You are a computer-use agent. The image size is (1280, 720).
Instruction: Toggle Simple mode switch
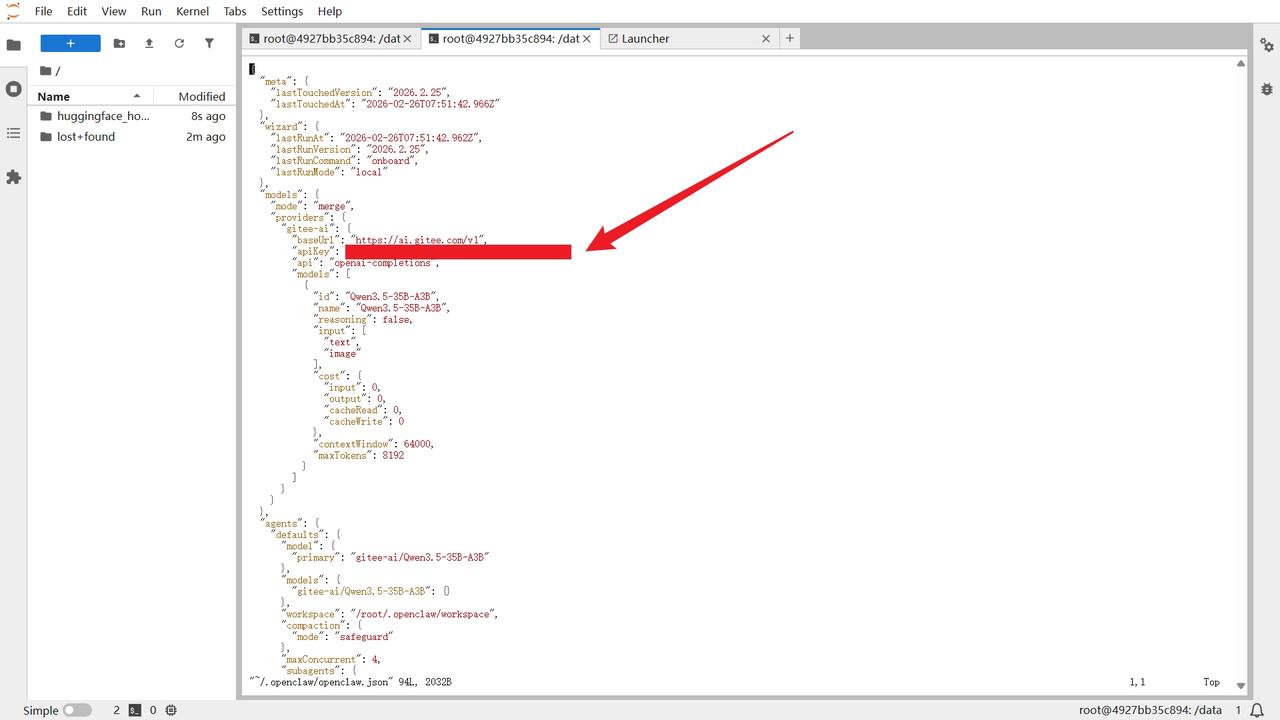click(x=77, y=710)
